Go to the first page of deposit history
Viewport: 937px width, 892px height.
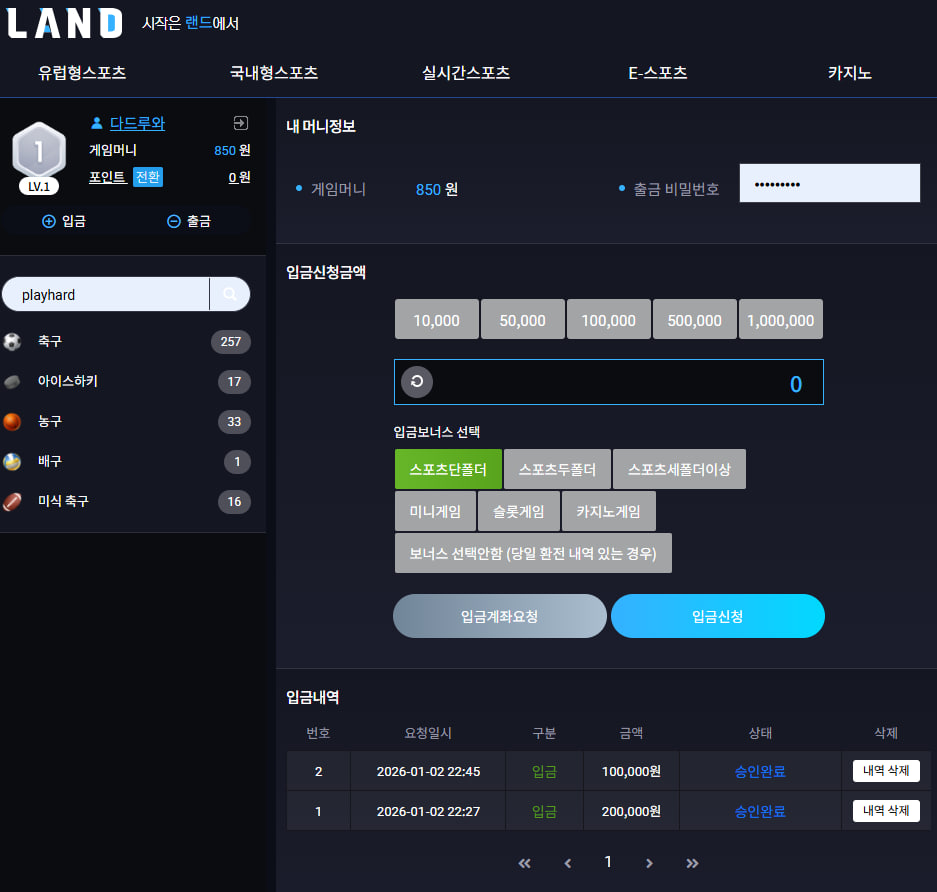pyautogui.click(x=524, y=863)
